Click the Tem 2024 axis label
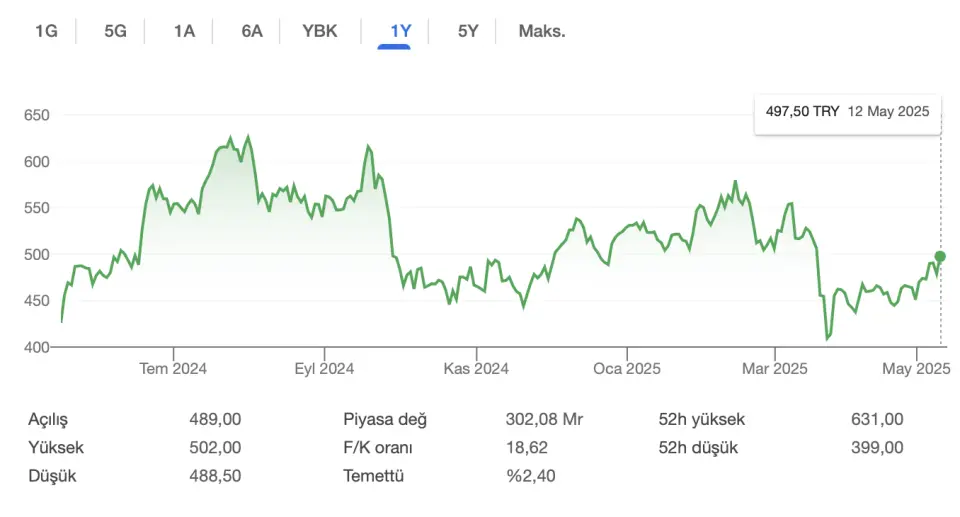 pyautogui.click(x=173, y=369)
